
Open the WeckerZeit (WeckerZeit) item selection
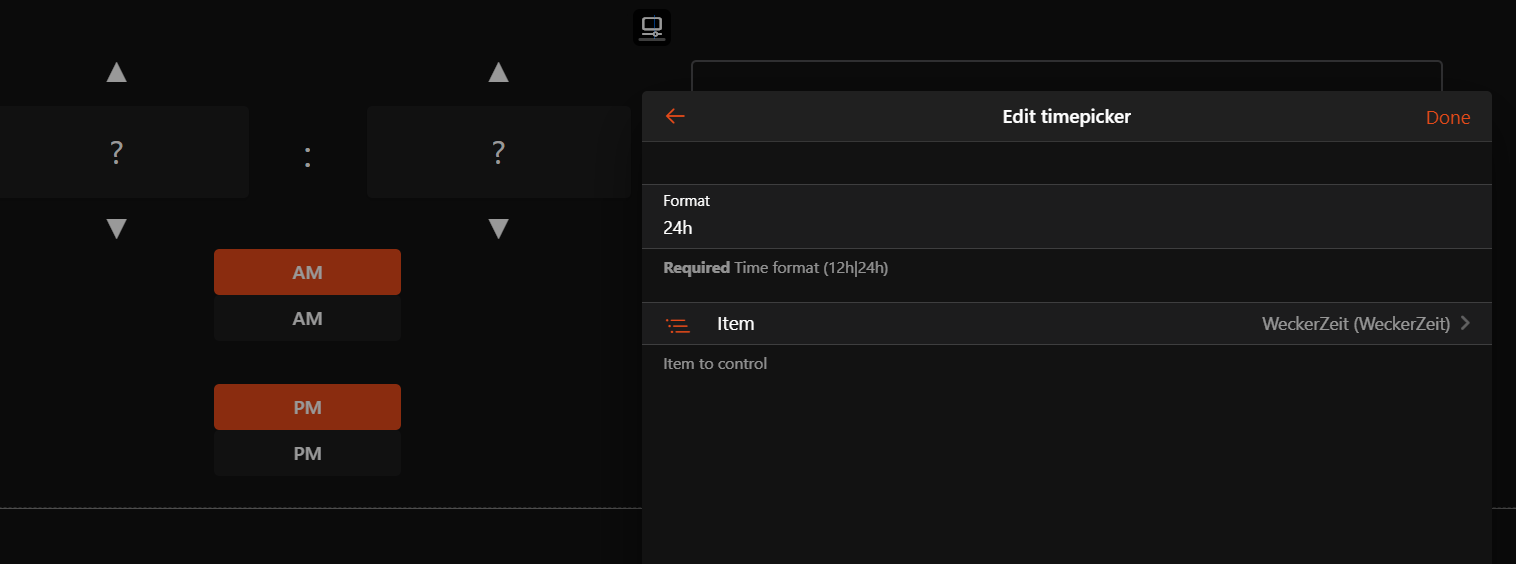(1355, 324)
